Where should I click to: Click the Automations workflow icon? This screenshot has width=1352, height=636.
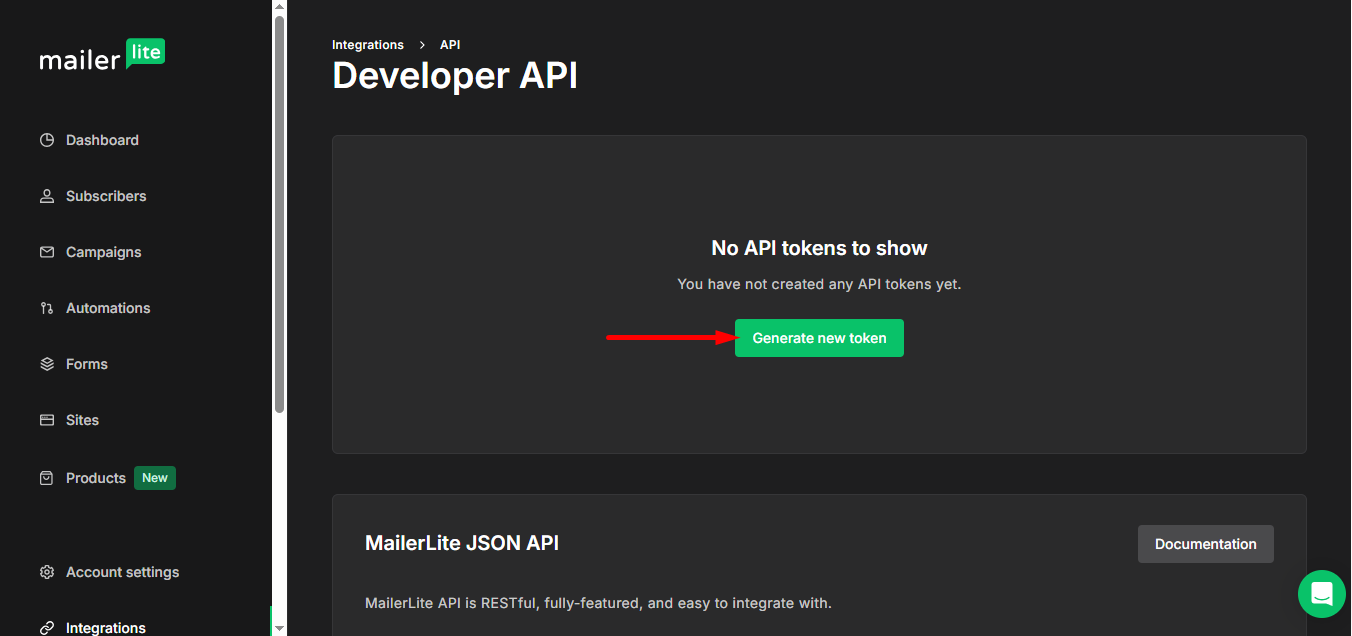tap(47, 308)
